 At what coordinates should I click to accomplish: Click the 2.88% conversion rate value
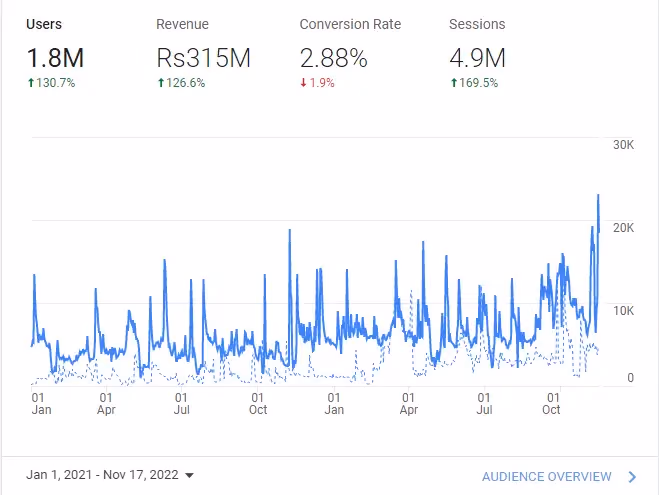click(x=334, y=58)
